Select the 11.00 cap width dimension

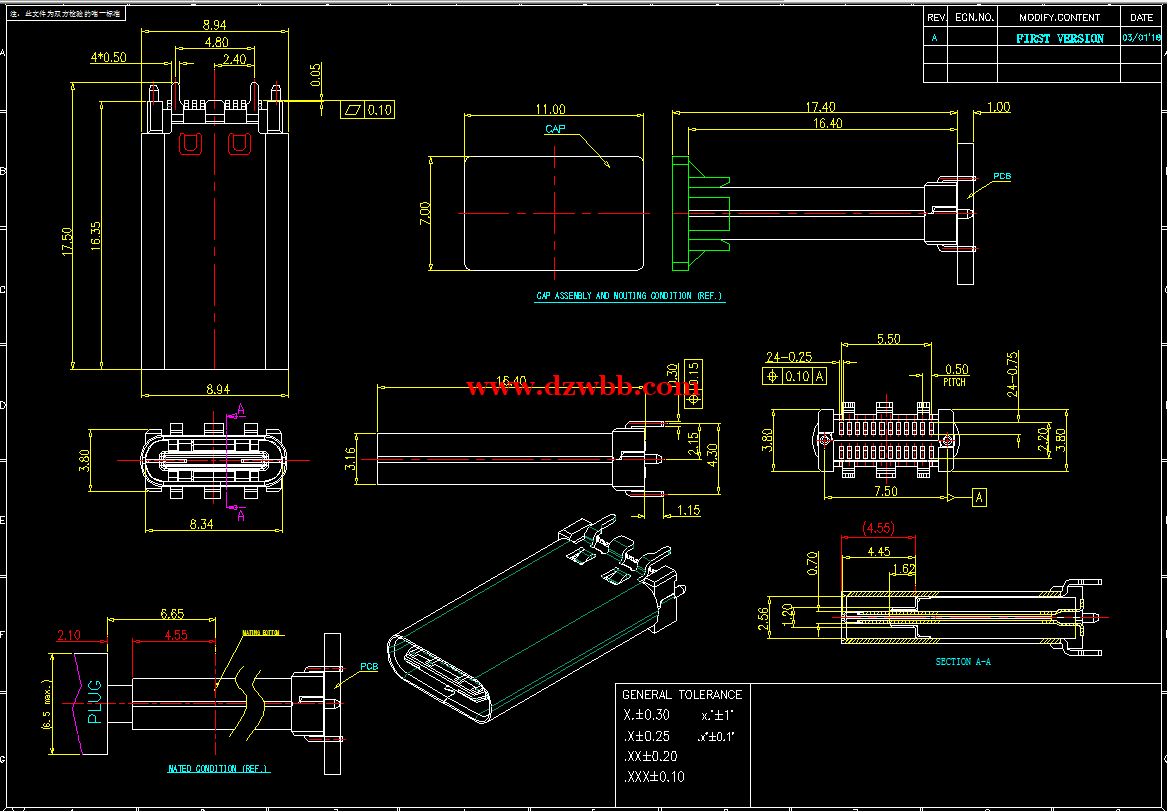pos(551,109)
